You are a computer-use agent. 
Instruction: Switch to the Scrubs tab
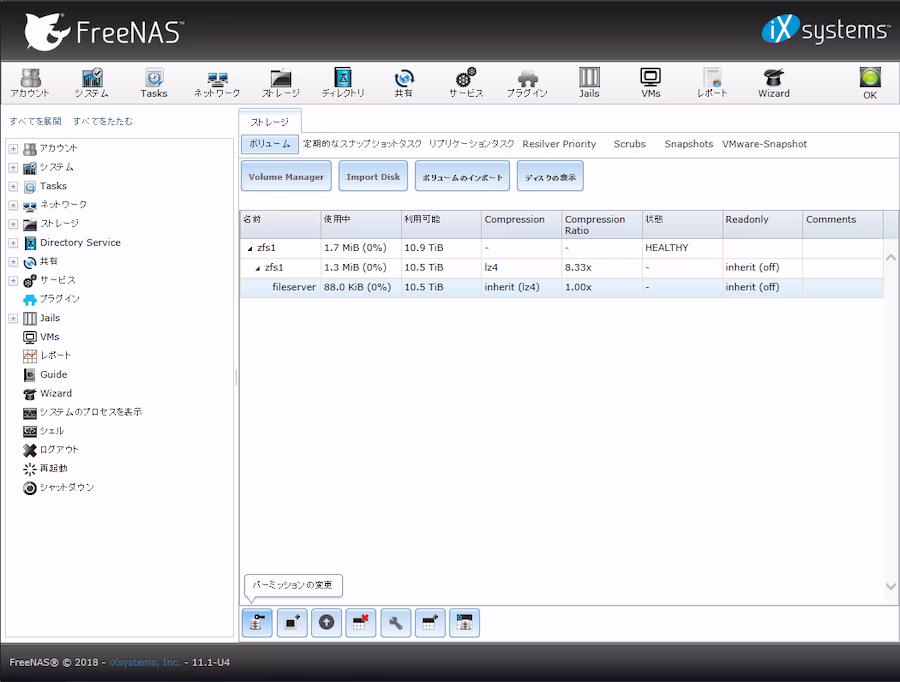(x=630, y=144)
